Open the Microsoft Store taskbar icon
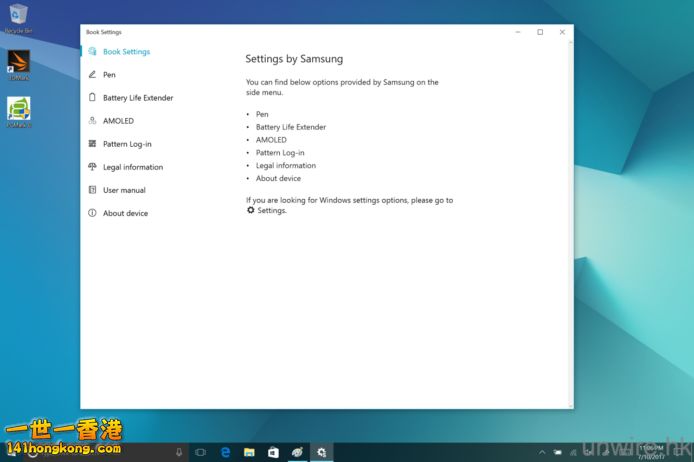 pos(273,452)
